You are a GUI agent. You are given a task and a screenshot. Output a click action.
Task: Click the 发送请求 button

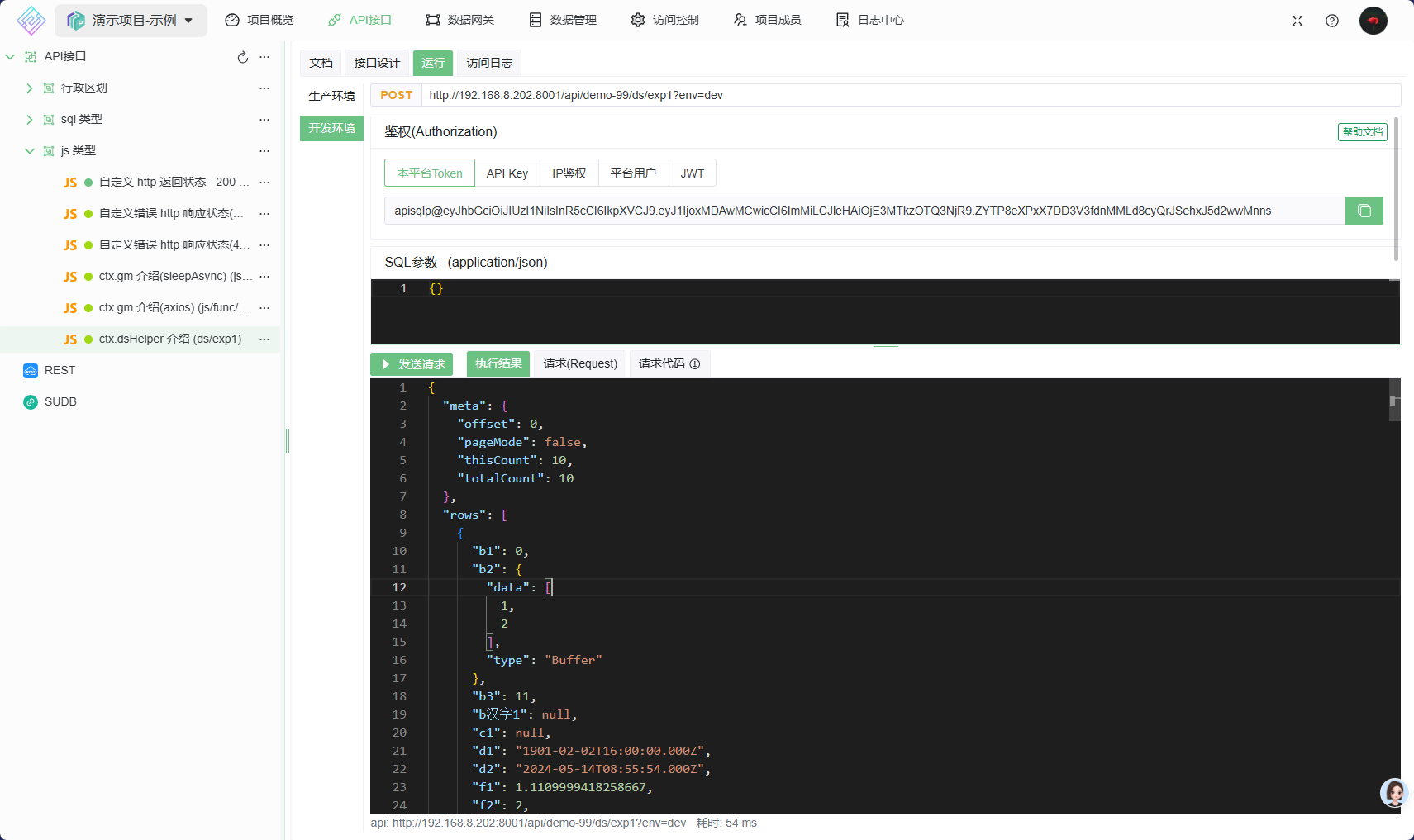pos(413,364)
